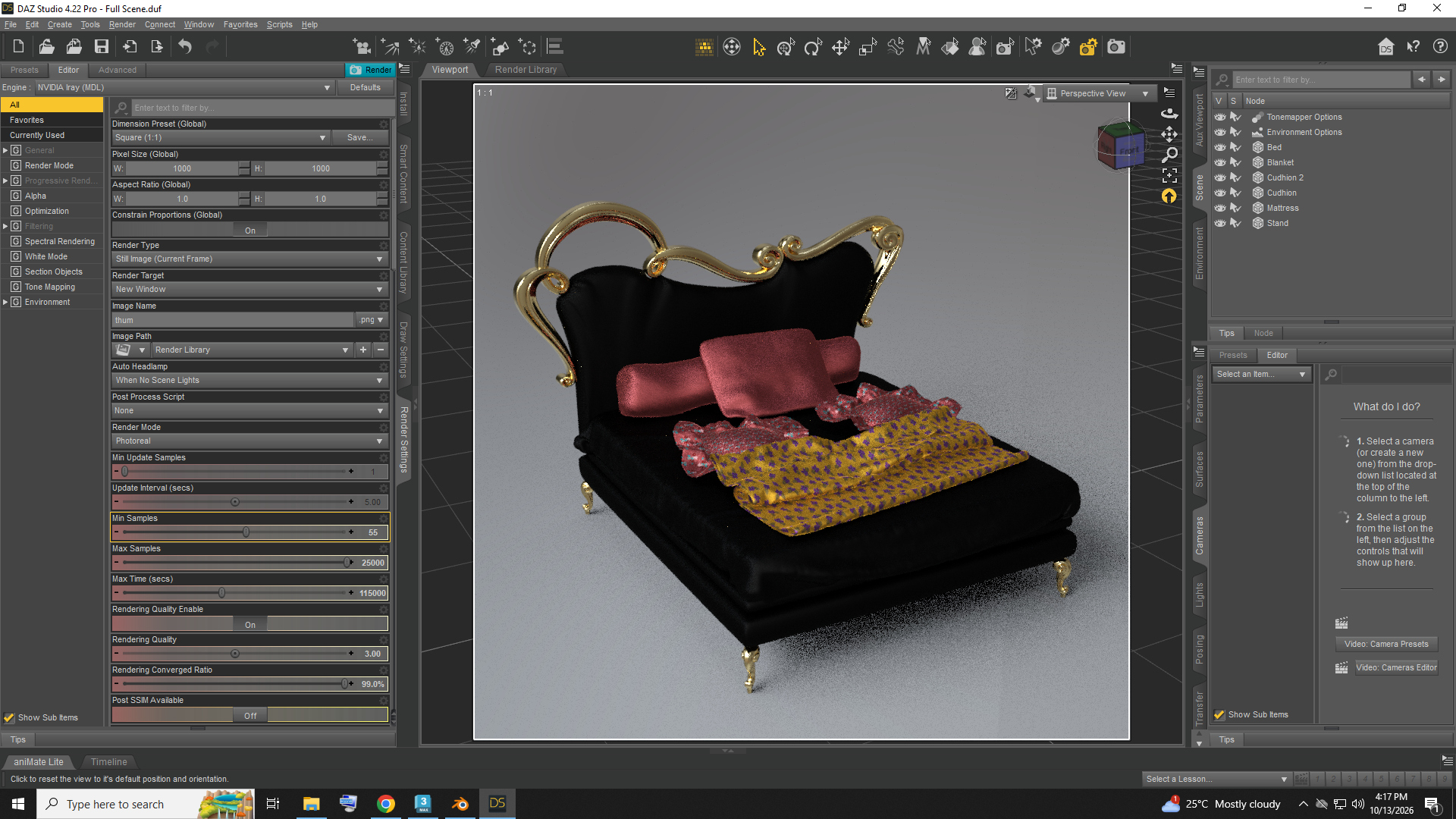
Task: Toggle Post SSIM Available Off switch
Action: pos(250,715)
